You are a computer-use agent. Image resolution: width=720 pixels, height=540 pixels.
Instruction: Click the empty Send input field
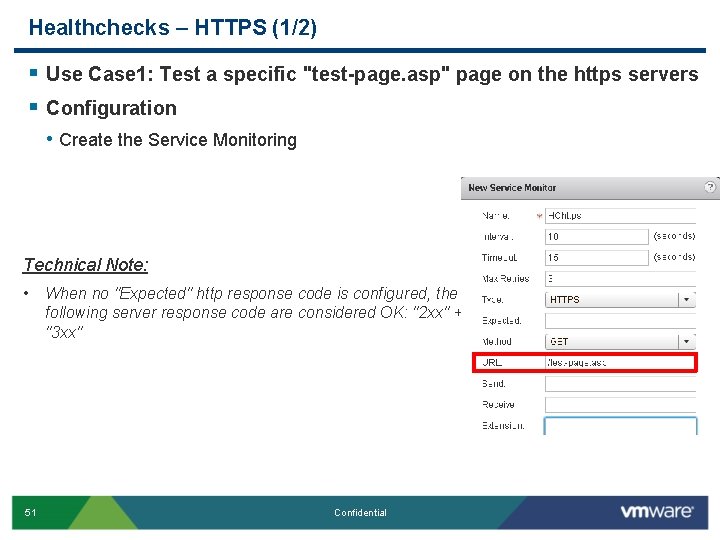point(620,383)
